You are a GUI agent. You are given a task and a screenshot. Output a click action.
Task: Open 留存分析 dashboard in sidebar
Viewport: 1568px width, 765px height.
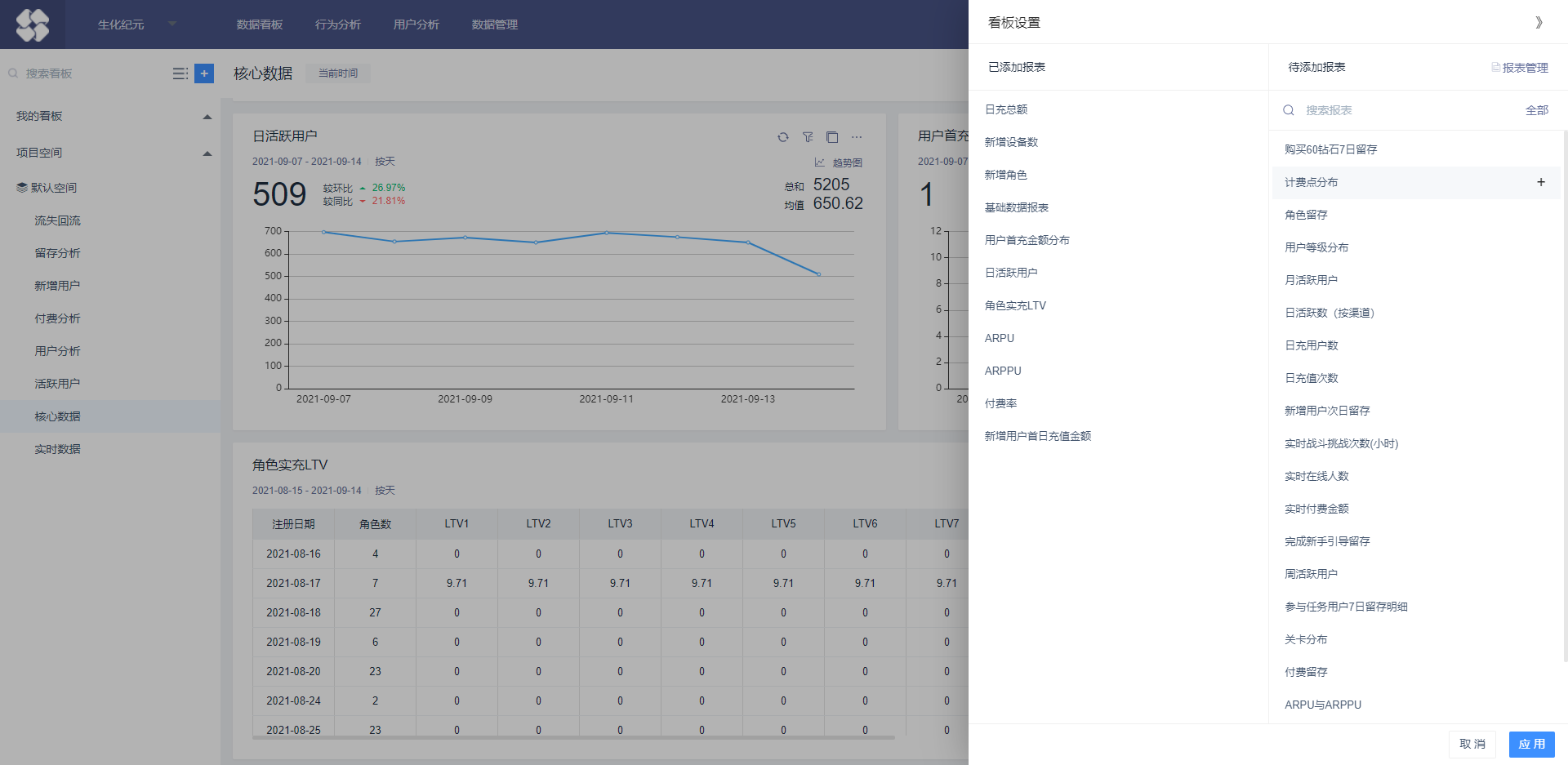click(57, 253)
